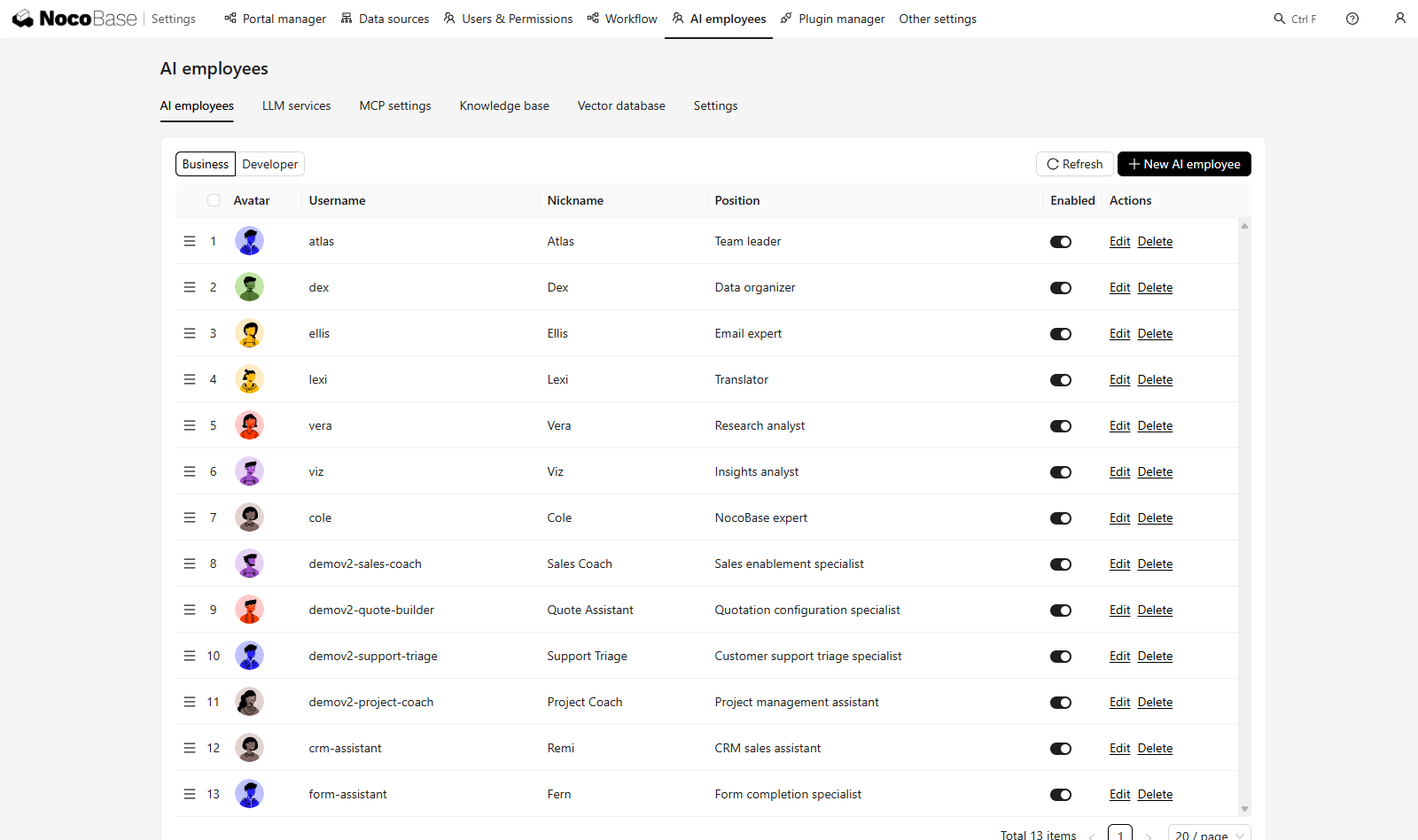Click the Atlas avatar image

click(x=250, y=241)
